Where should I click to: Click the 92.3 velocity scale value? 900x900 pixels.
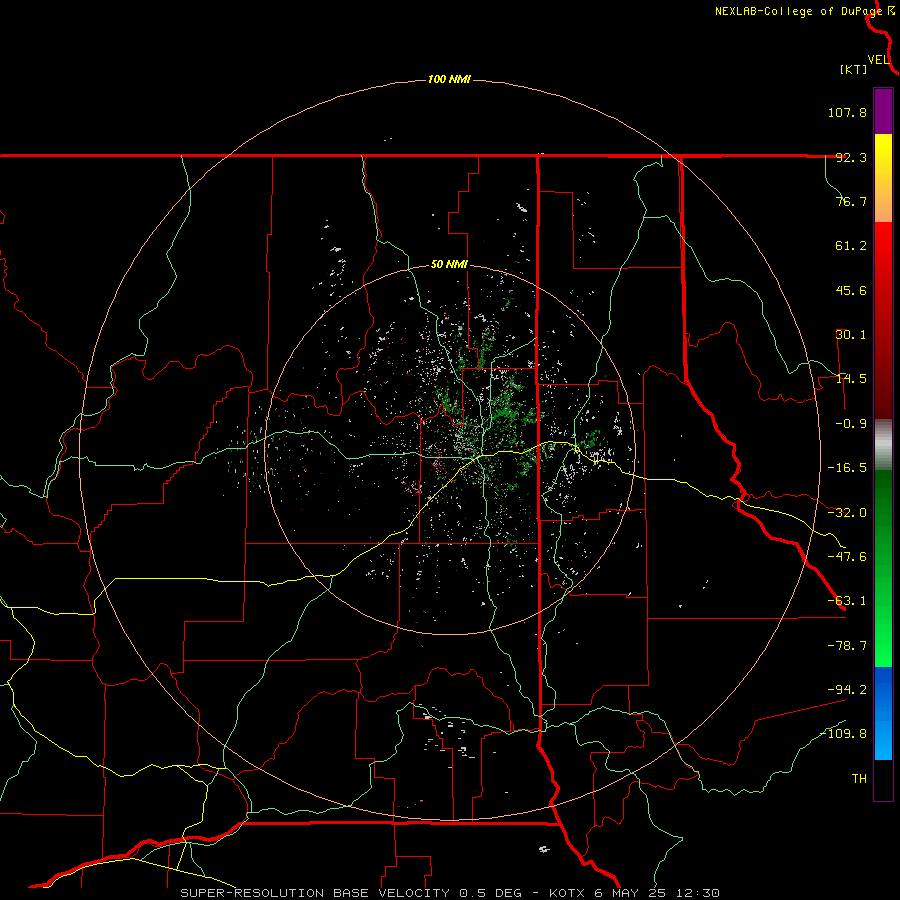click(x=851, y=157)
